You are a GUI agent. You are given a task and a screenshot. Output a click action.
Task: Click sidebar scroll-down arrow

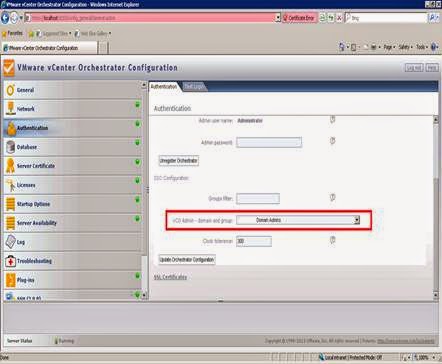[144, 295]
